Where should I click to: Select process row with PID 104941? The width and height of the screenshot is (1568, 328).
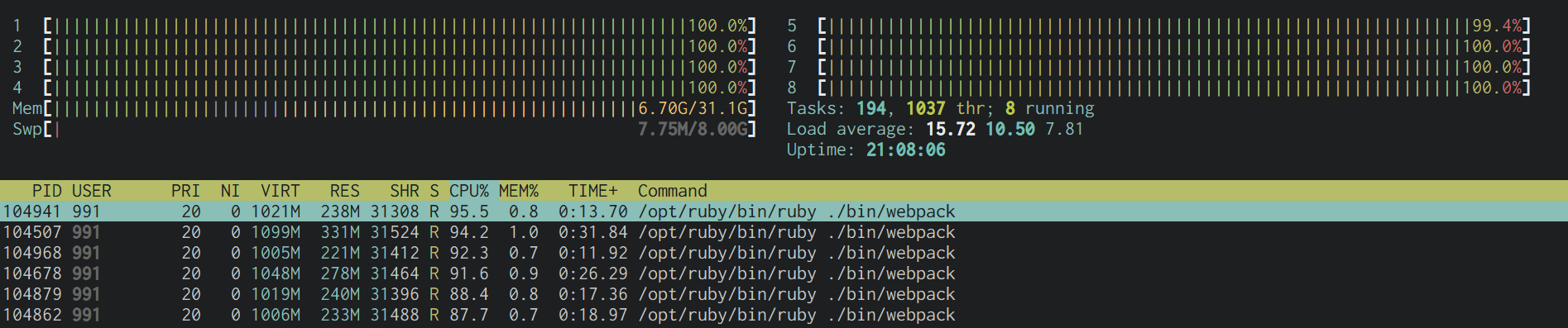pyautogui.click(x=784, y=212)
